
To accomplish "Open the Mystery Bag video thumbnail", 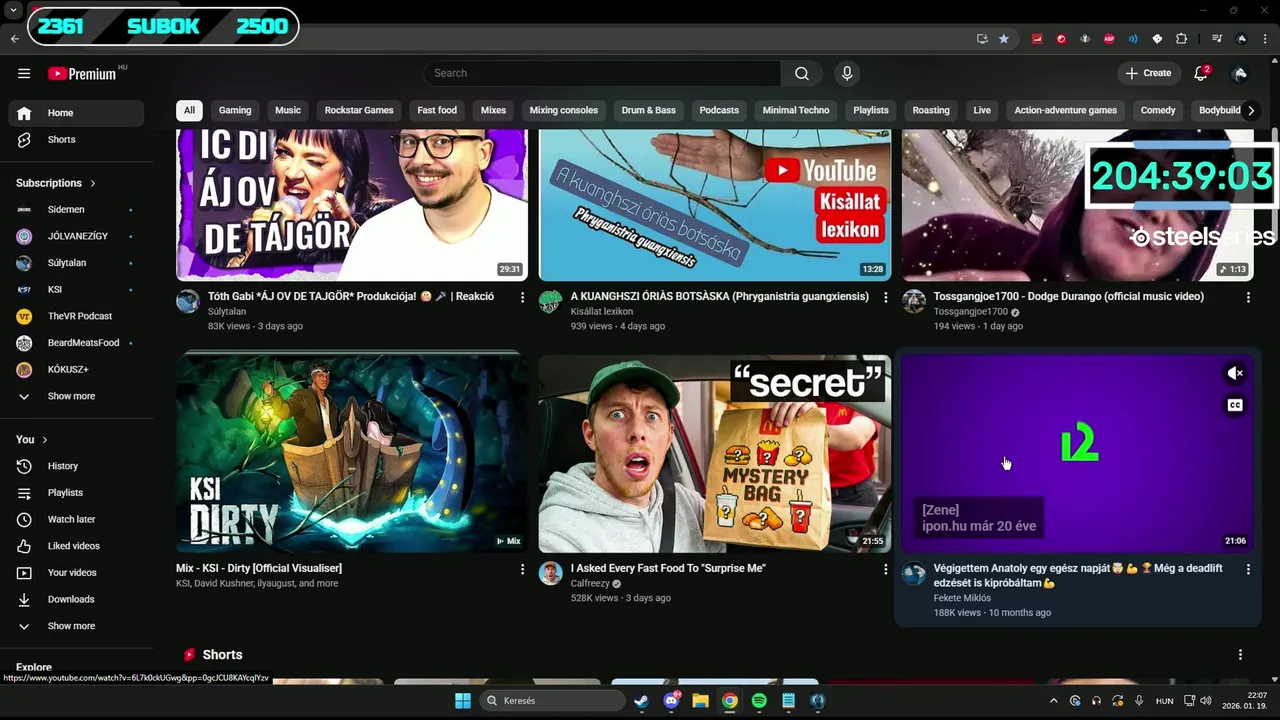I will [714, 454].
